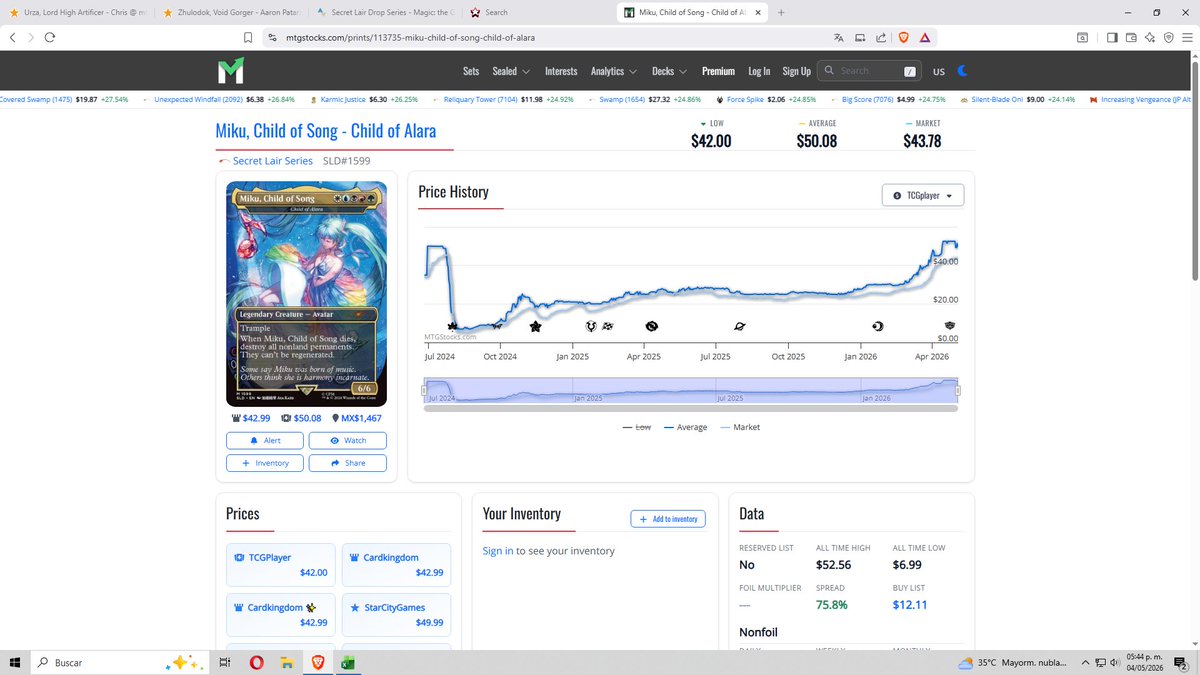Click the MTGStocks logo in header

229,72
